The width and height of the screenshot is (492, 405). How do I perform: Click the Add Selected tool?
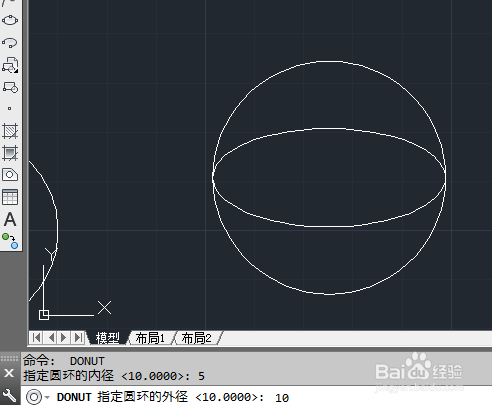coord(10,241)
